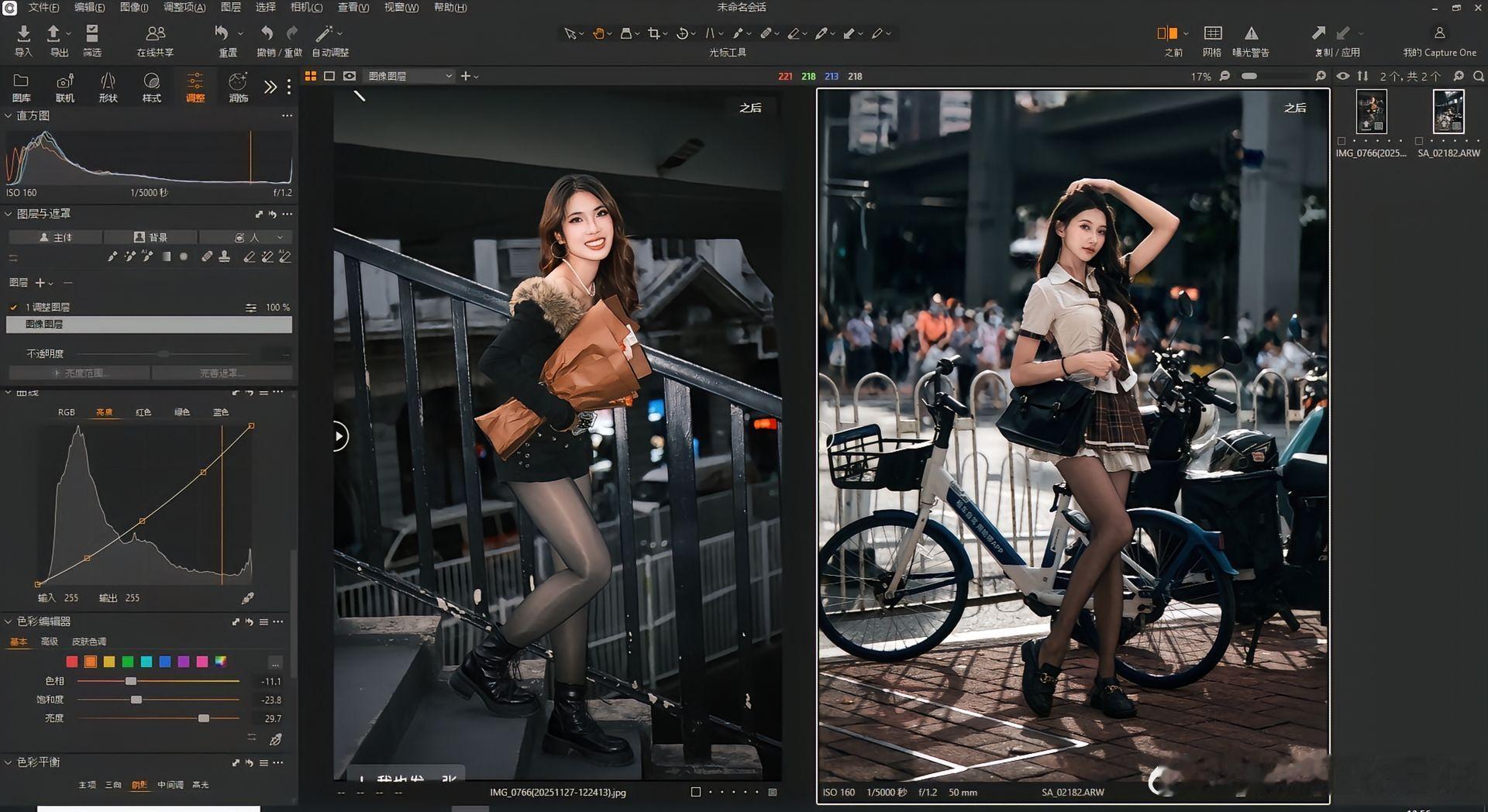This screenshot has height=812, width=1488.
Task: Click the Auto Adjust (自动调整) wand icon
Action: tap(324, 33)
